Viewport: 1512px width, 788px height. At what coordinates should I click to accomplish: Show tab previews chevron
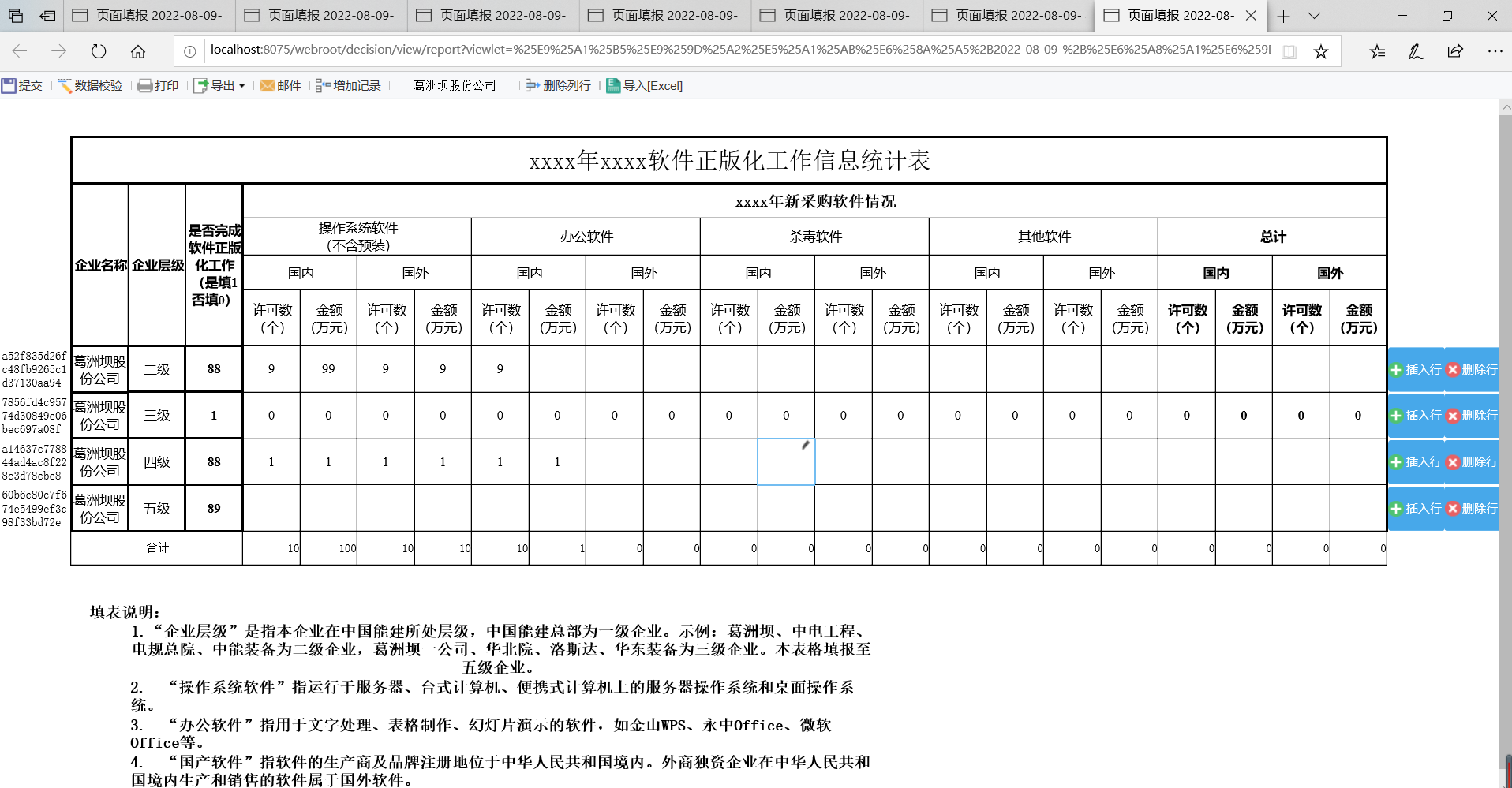click(x=1314, y=16)
